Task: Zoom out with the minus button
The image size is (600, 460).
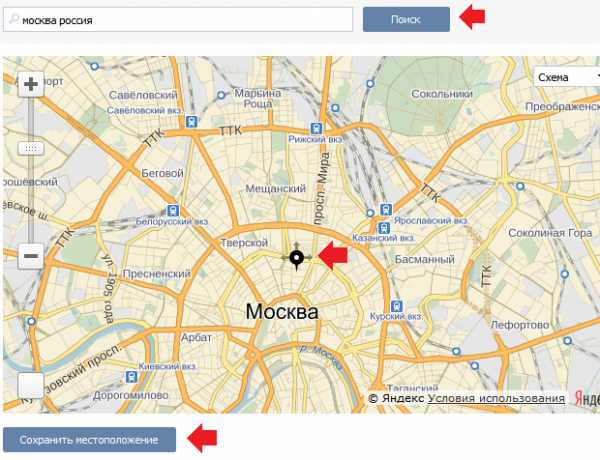Action: point(31,256)
